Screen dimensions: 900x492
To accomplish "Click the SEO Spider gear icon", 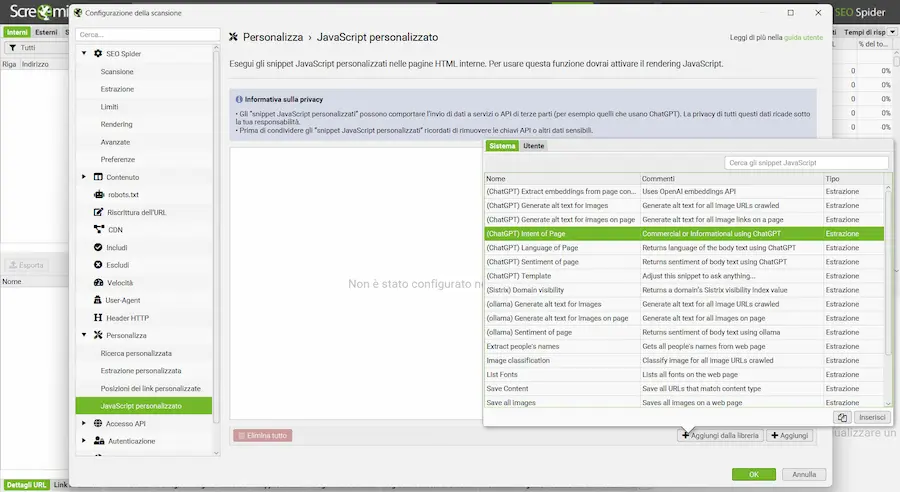I will click(x=98, y=53).
